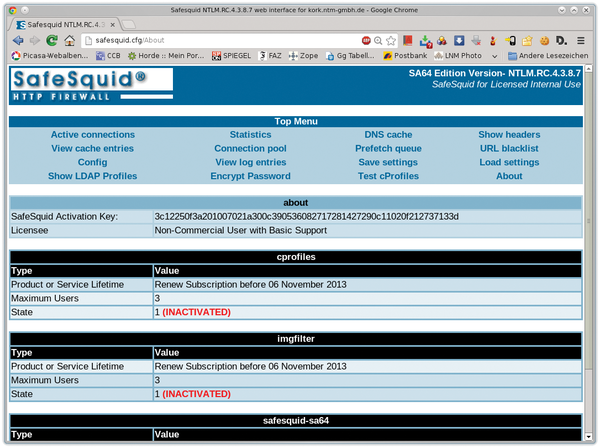This screenshot has width=600, height=448.
Task: Open a new tab with the tab button
Action: [129, 24]
